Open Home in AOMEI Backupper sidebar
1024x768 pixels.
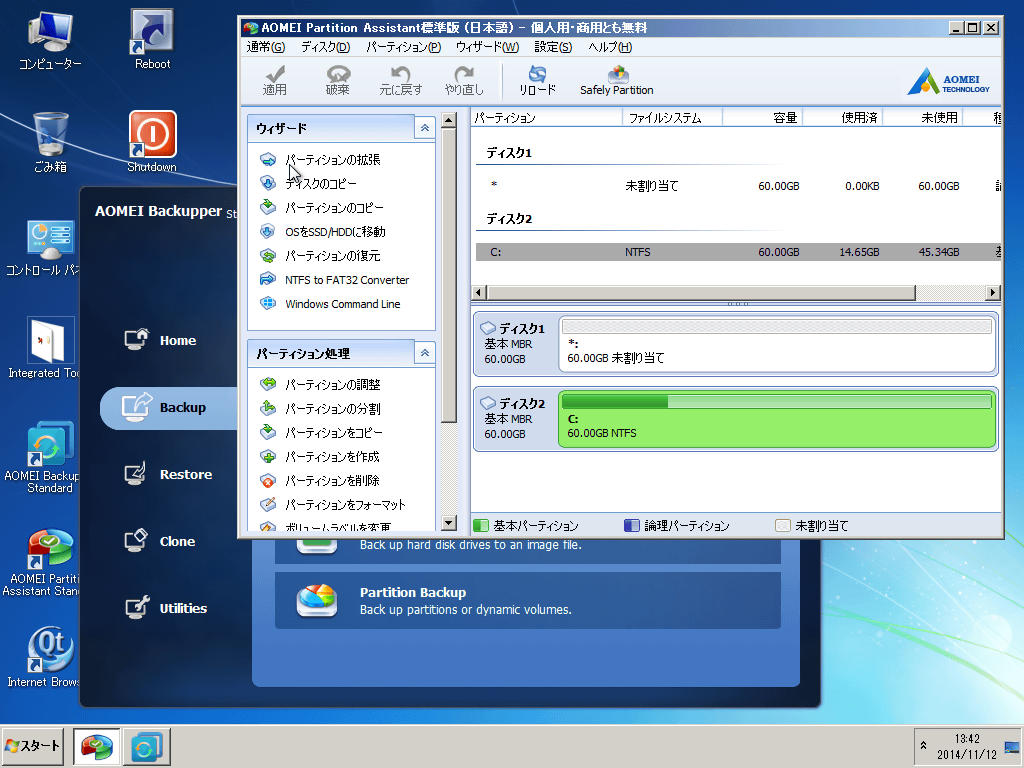tap(161, 340)
